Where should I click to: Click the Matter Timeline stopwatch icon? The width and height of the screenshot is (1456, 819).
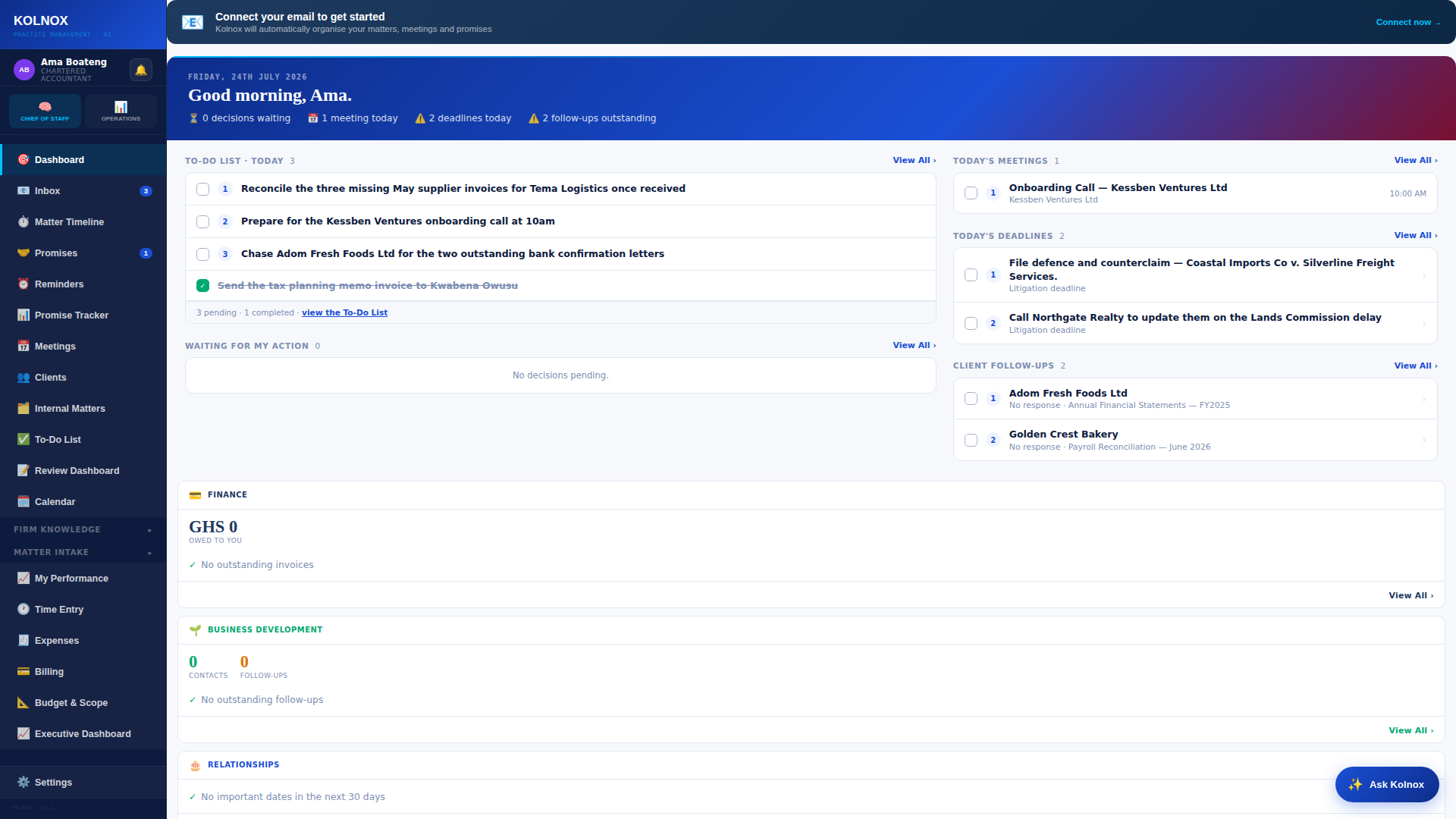point(24,221)
